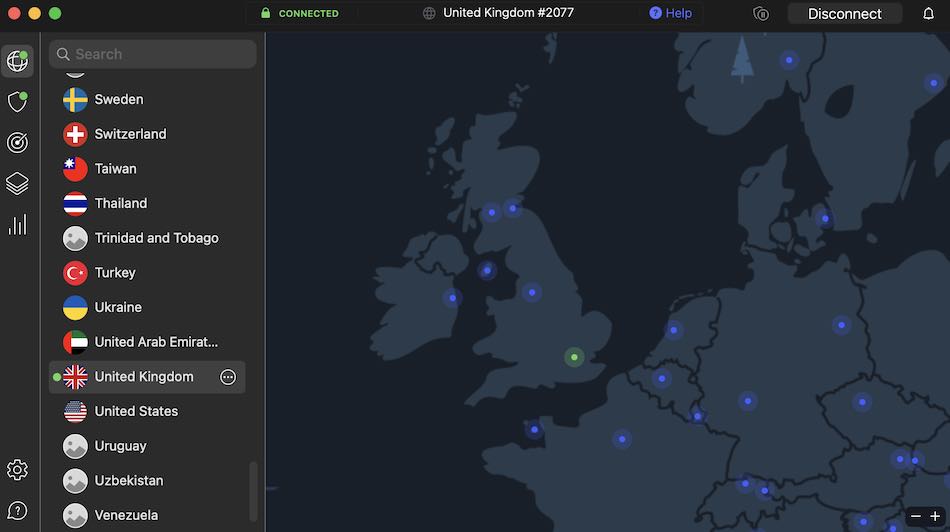Connect to Turkey

coord(147,273)
